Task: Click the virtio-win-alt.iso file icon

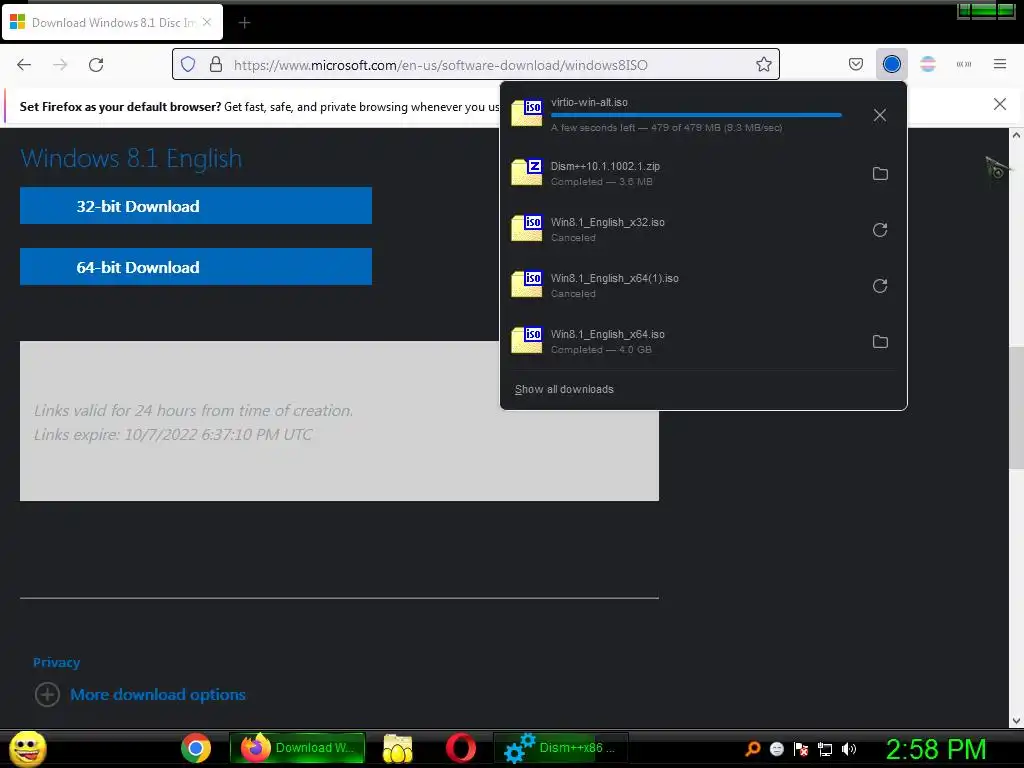Action: [x=526, y=112]
